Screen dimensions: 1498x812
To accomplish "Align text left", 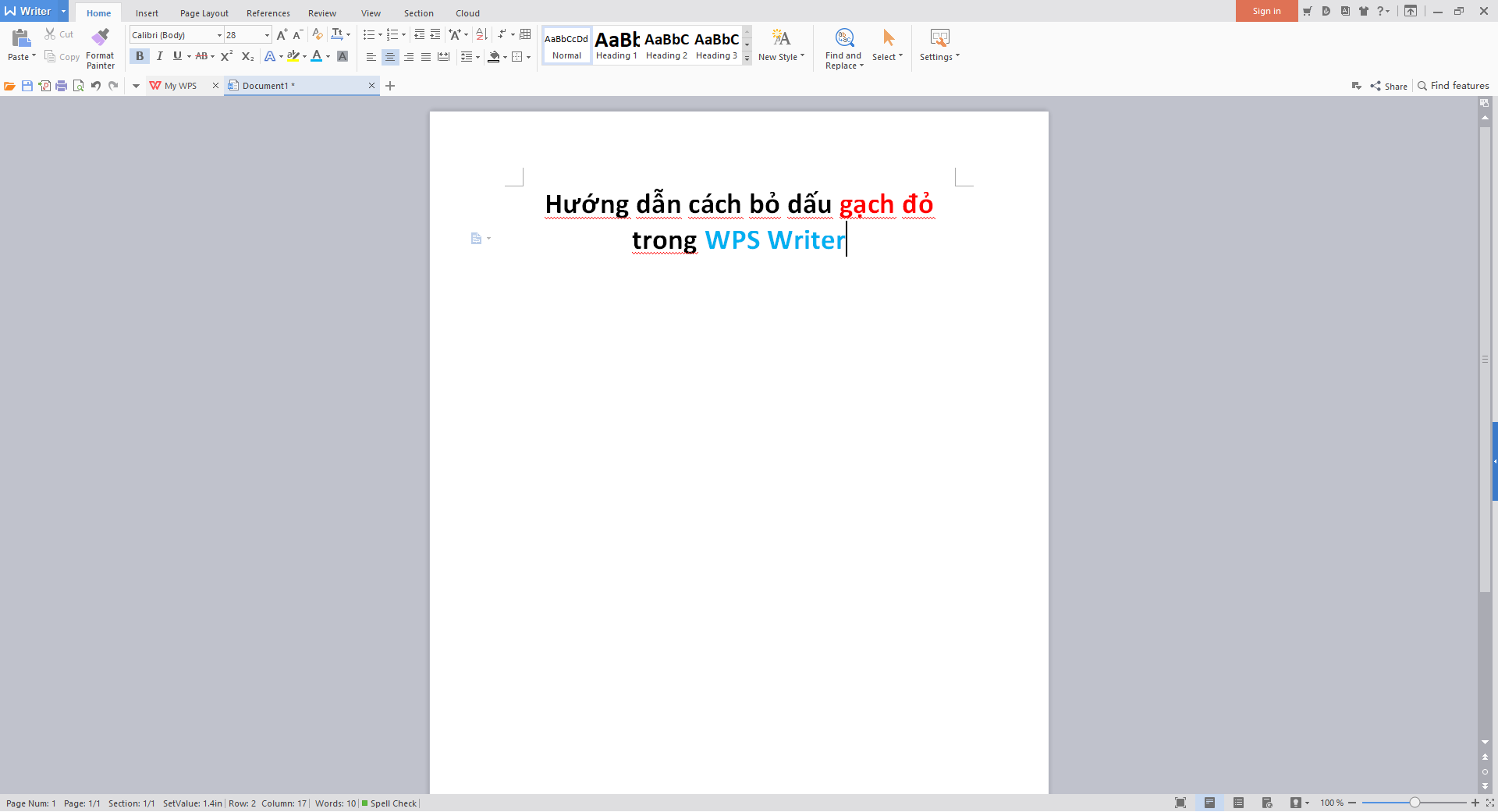I will (371, 57).
